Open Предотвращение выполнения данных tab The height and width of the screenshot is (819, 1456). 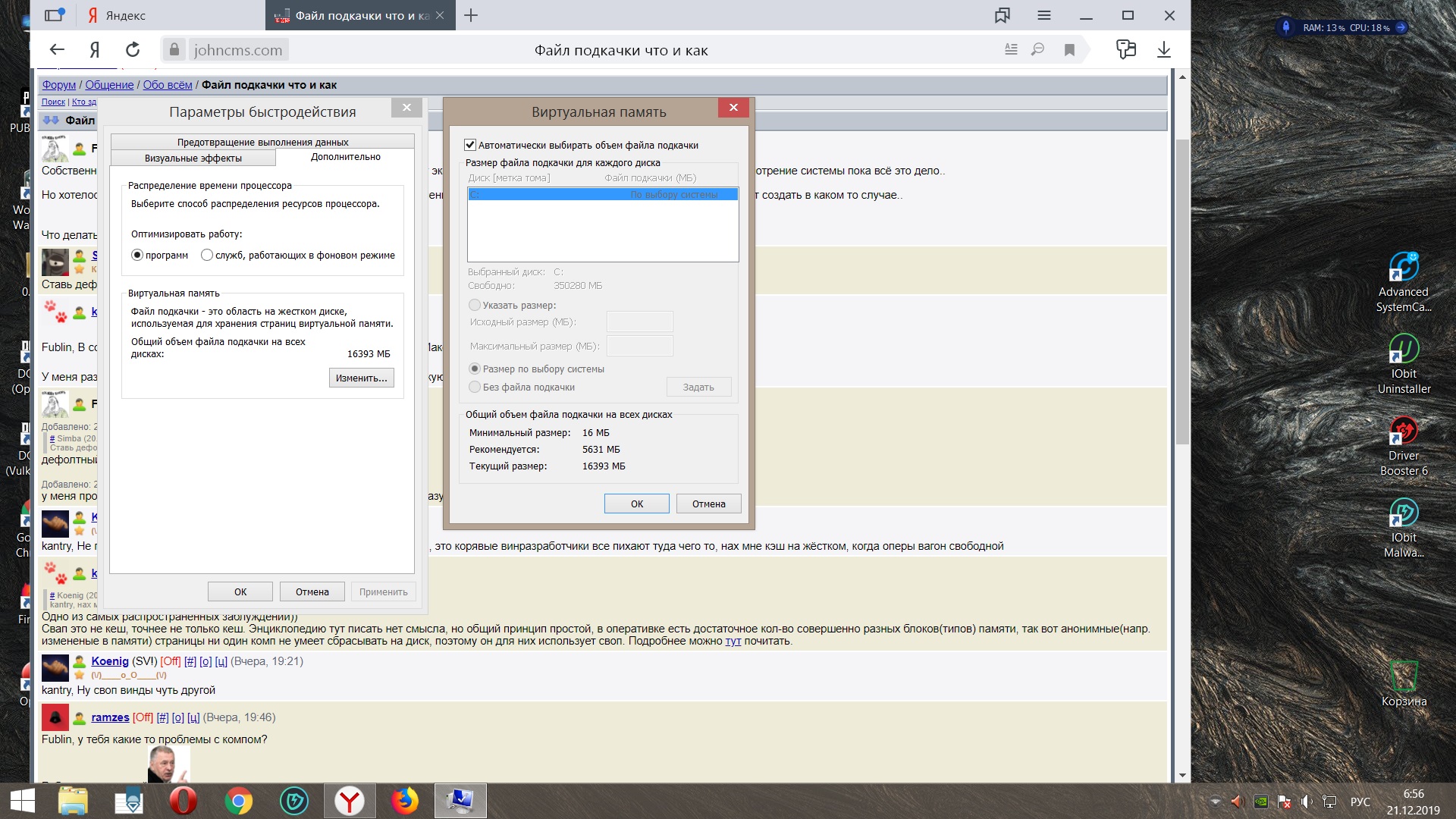click(262, 142)
